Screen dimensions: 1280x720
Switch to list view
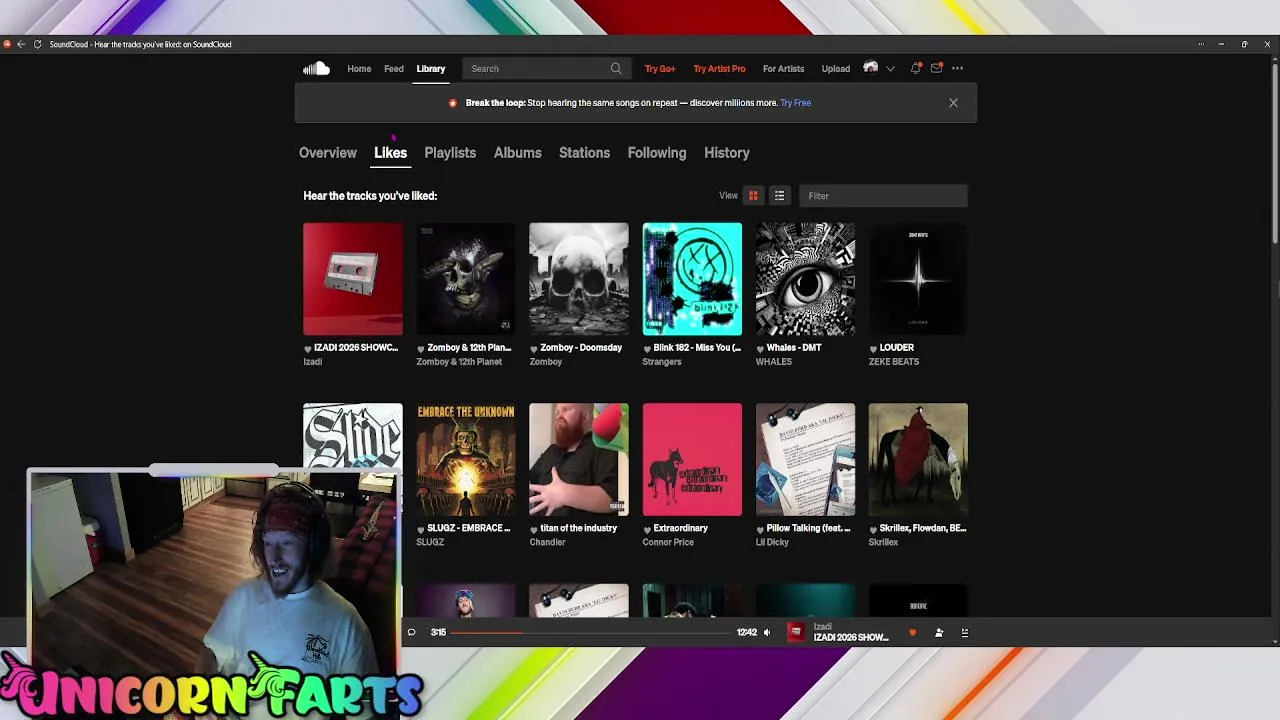(x=779, y=196)
